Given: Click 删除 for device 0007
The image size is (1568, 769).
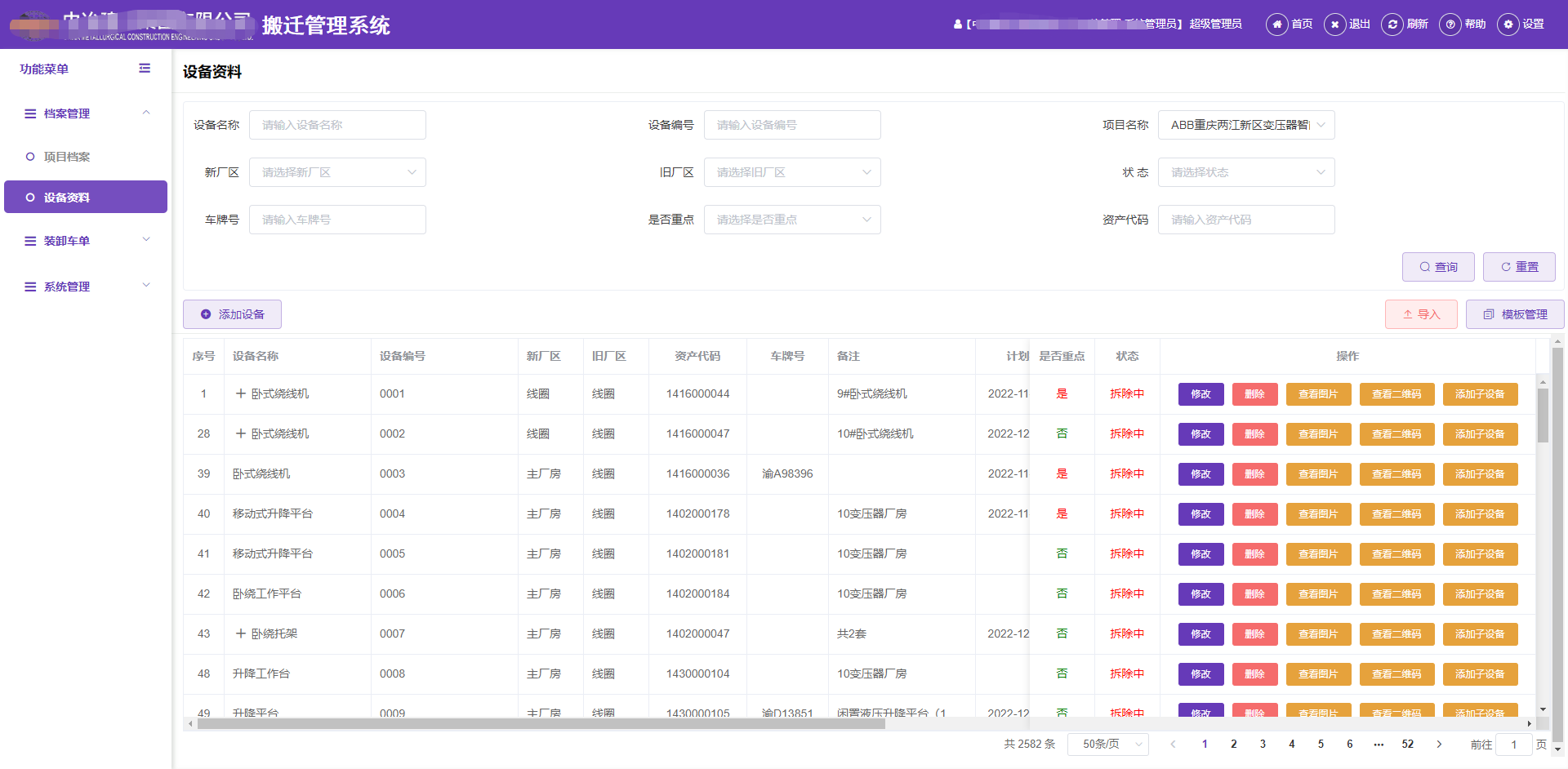Looking at the screenshot, I should tap(1254, 633).
